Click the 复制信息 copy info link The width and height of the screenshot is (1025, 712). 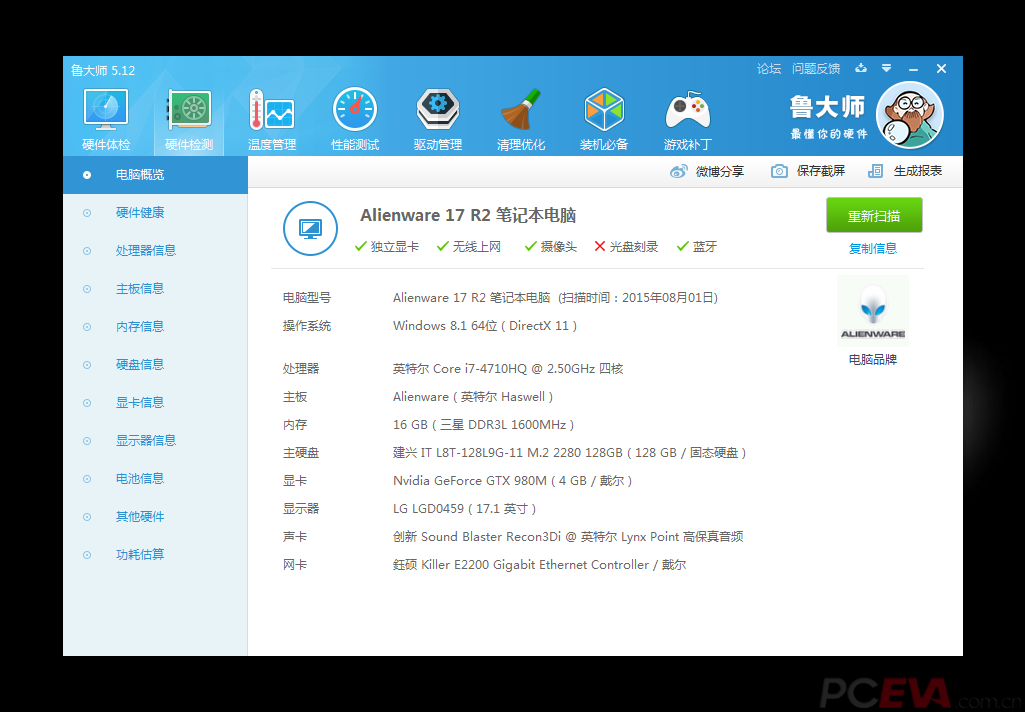pos(873,248)
